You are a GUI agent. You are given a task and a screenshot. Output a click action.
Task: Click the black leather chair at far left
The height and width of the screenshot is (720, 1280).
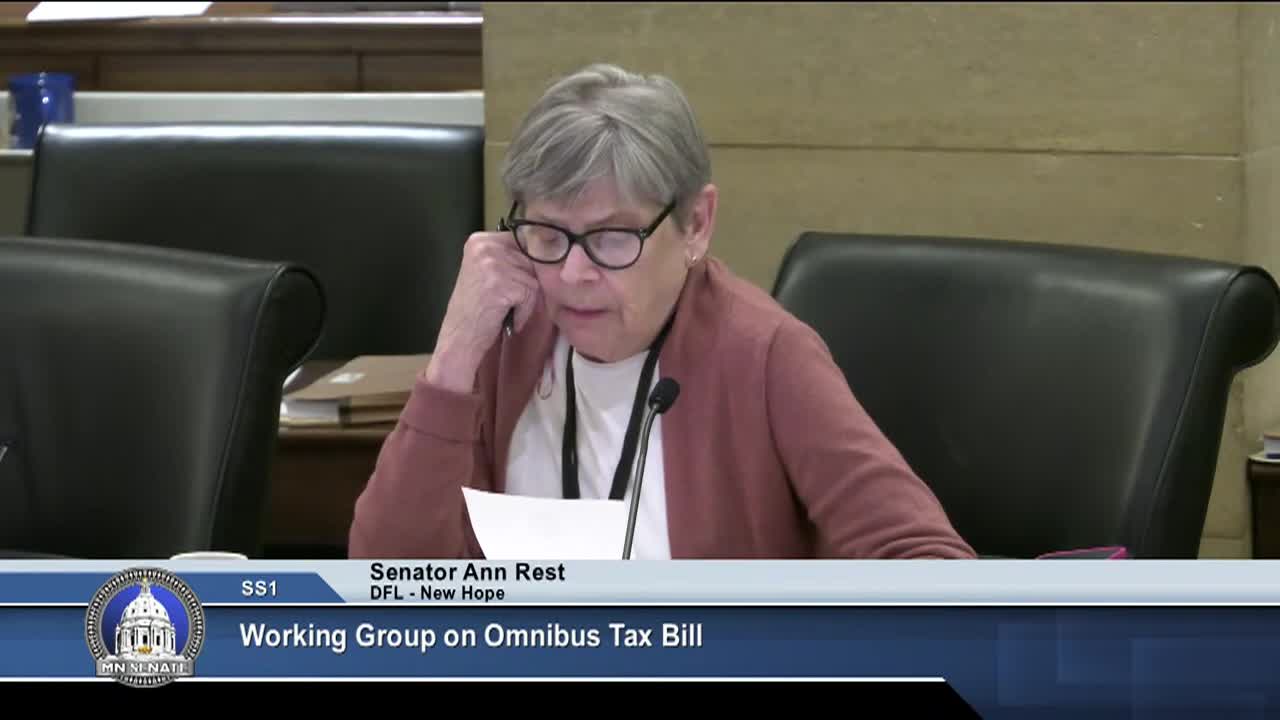(x=140, y=400)
